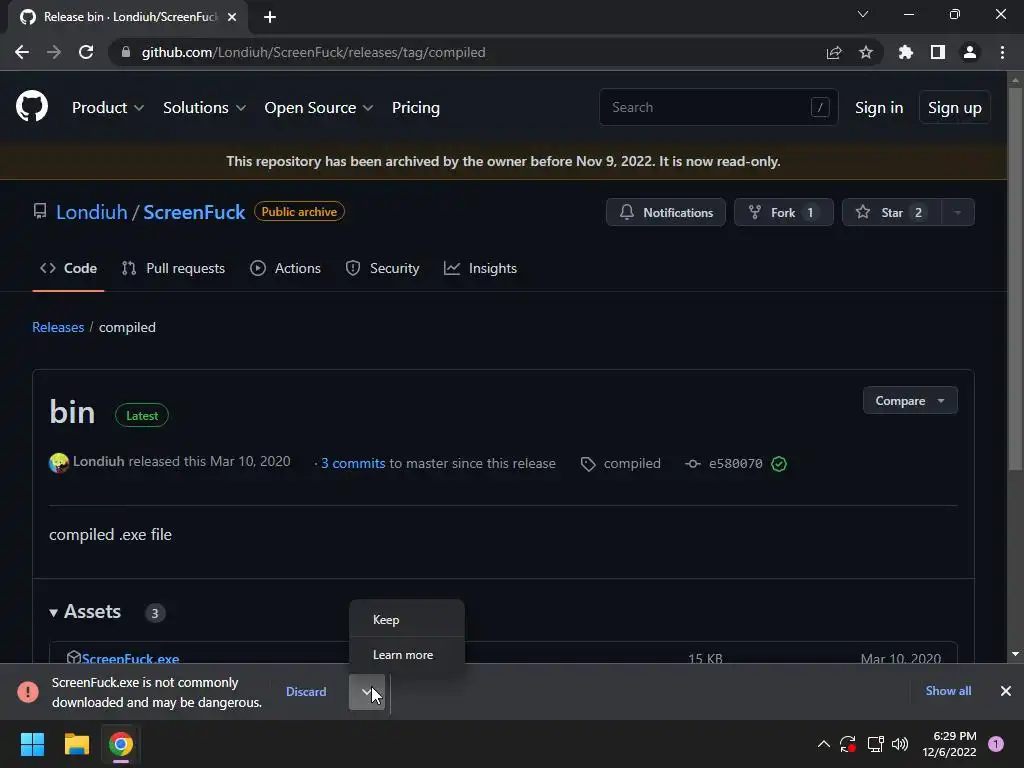Reload the page with refresh icon
Screen dimensions: 1024x768
86,52
